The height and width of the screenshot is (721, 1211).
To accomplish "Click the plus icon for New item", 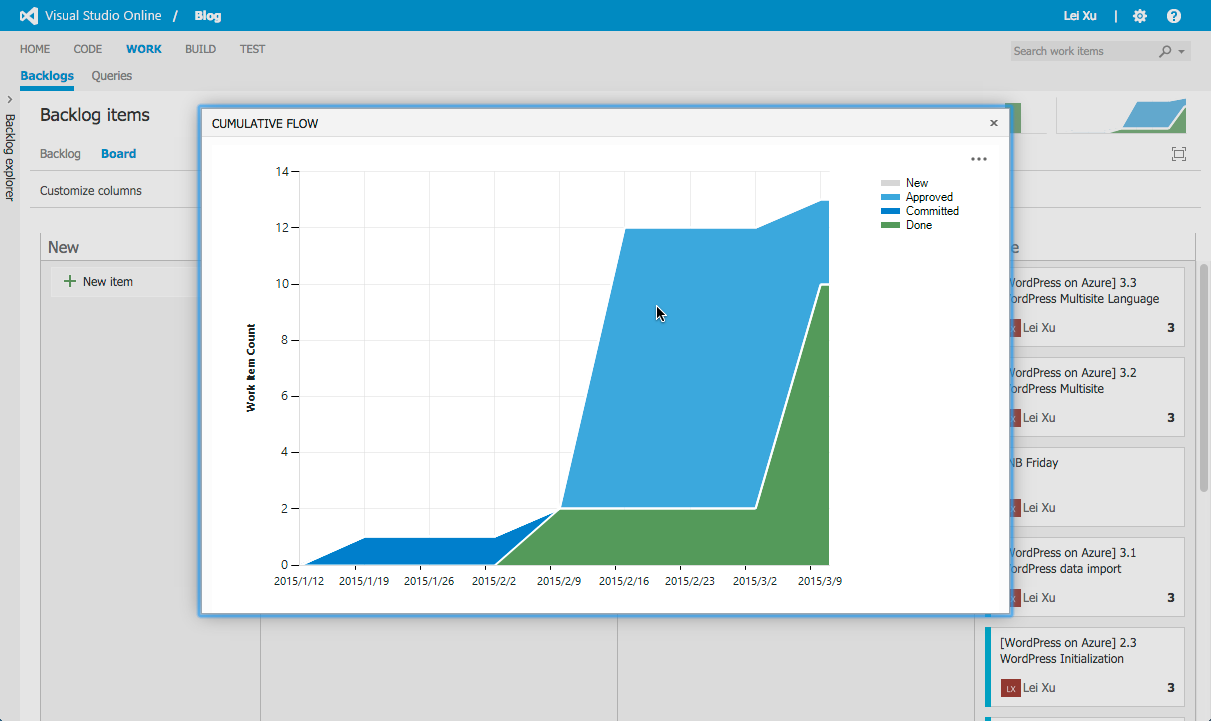I will tap(70, 282).
